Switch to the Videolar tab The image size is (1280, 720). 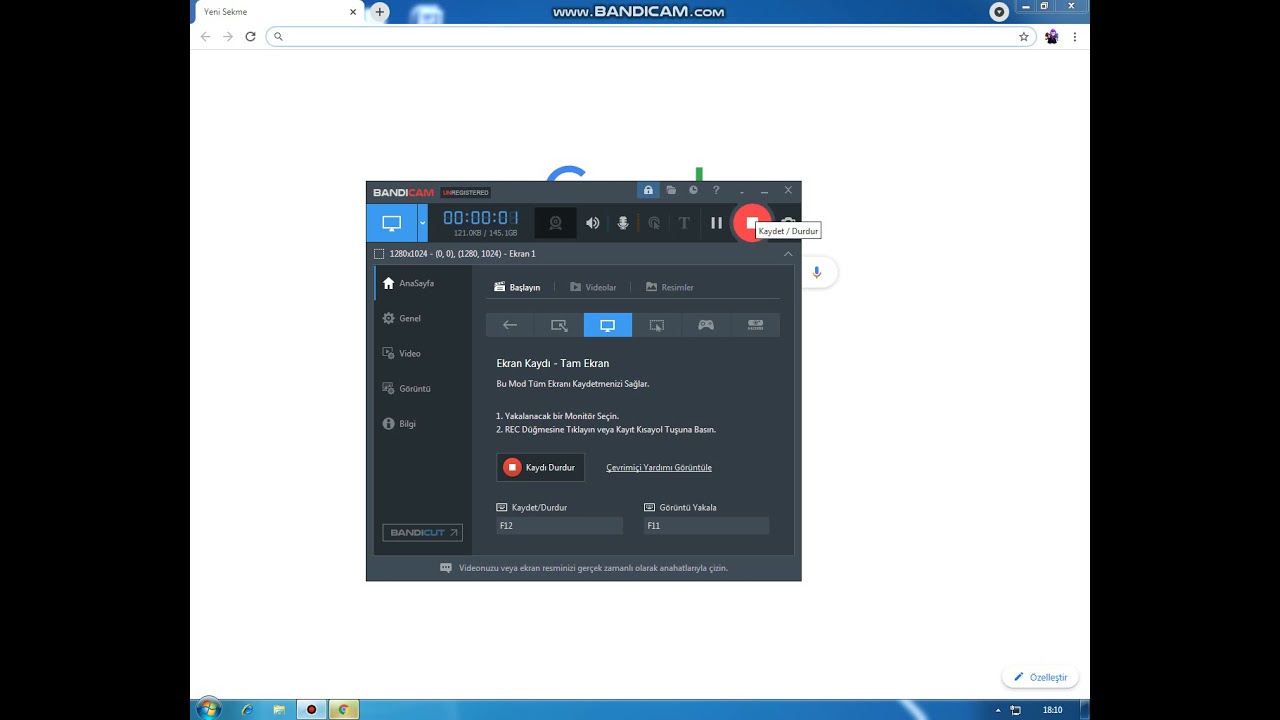[593, 287]
